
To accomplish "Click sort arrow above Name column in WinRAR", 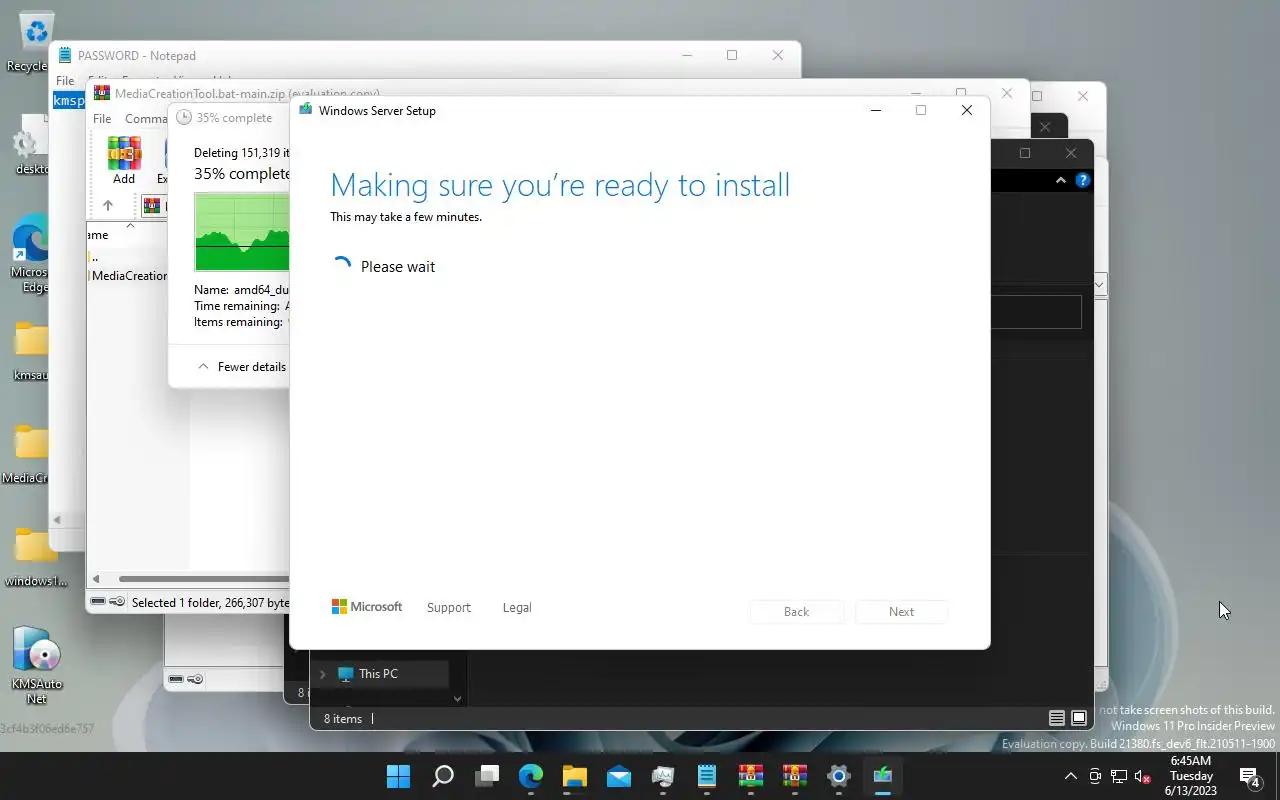I will tap(129, 225).
